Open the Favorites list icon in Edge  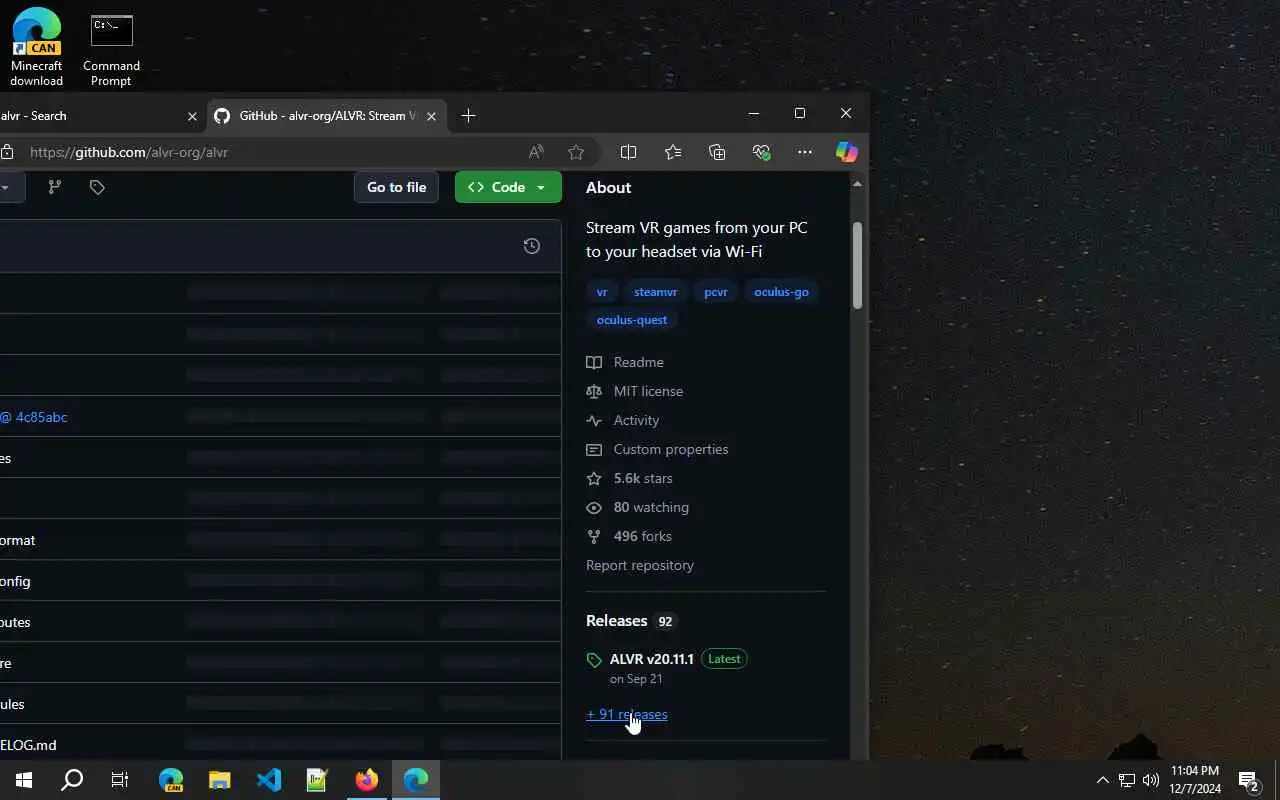click(x=673, y=152)
